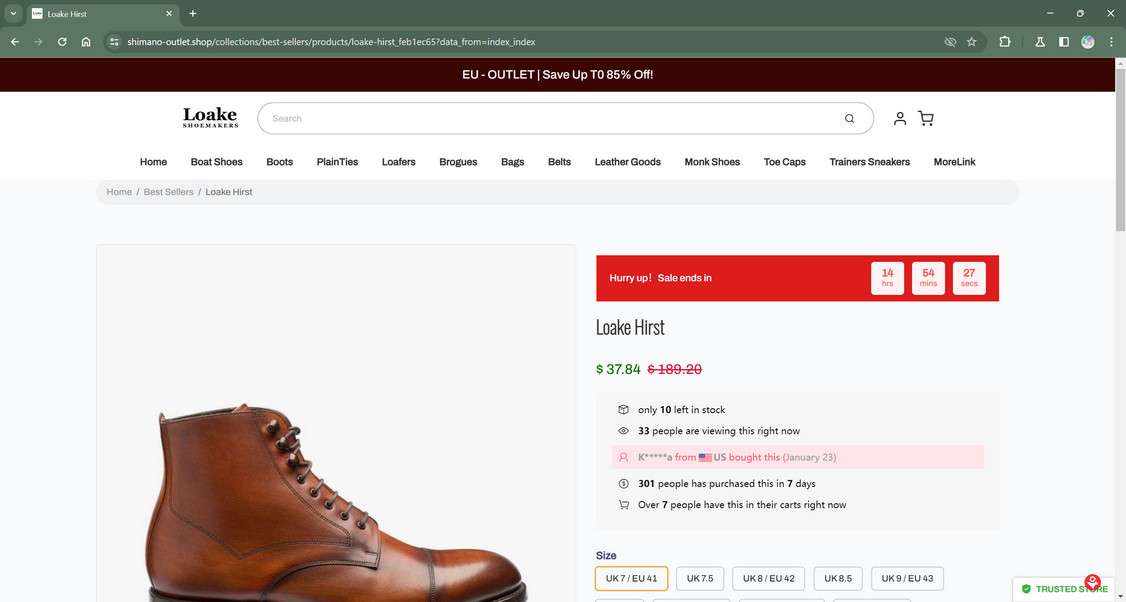1126x602 pixels.
Task: Click the crossed-out $ 189.20 price
Action: 675,369
